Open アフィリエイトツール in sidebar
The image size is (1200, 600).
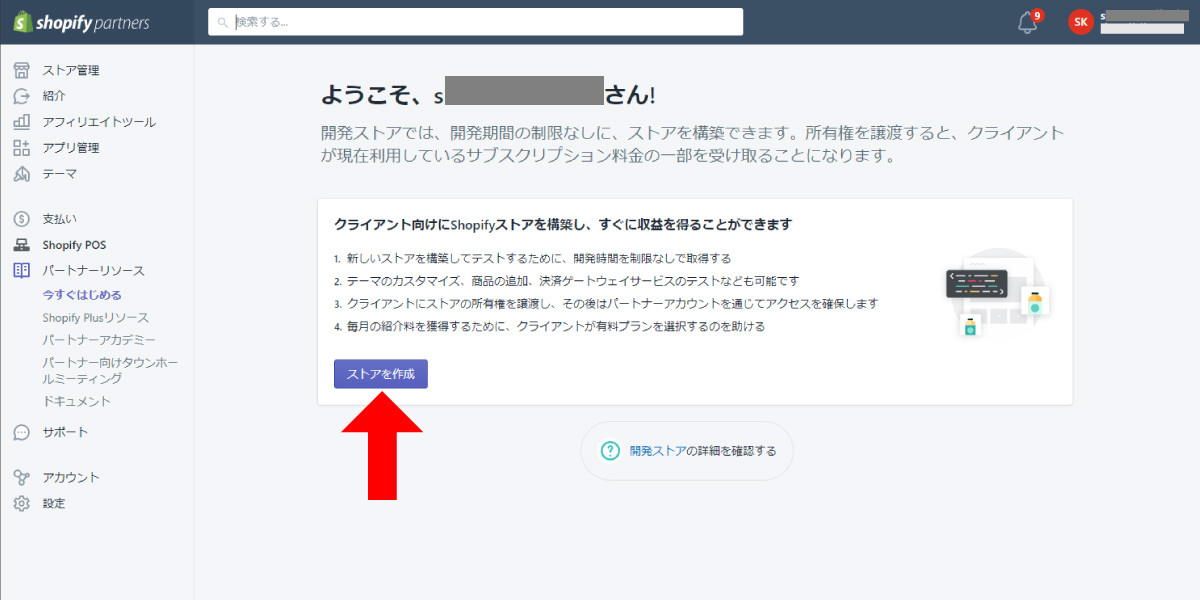(99, 122)
